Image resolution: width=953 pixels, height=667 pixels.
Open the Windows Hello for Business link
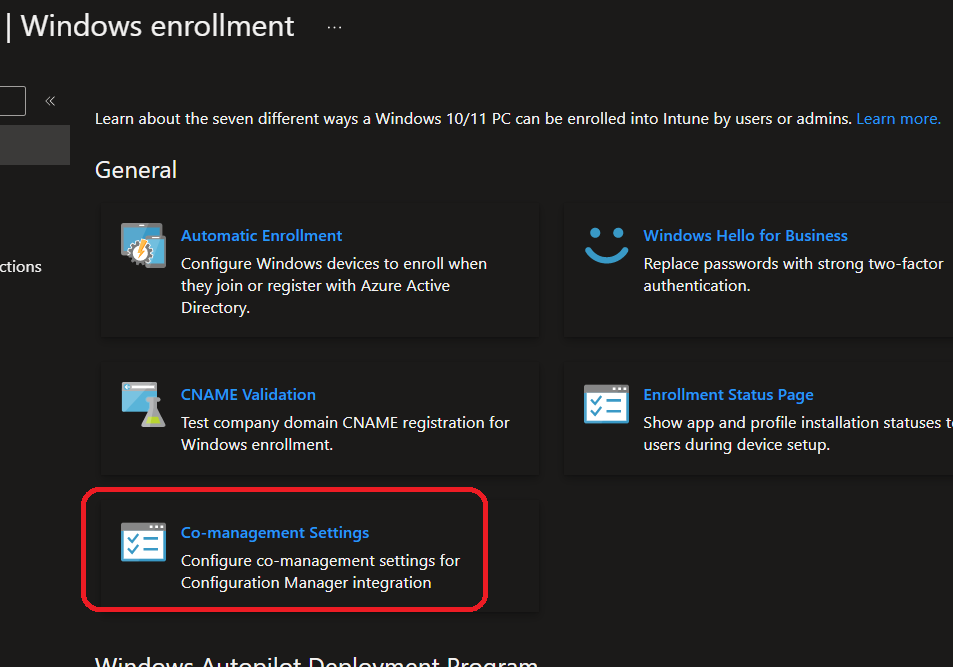point(745,236)
